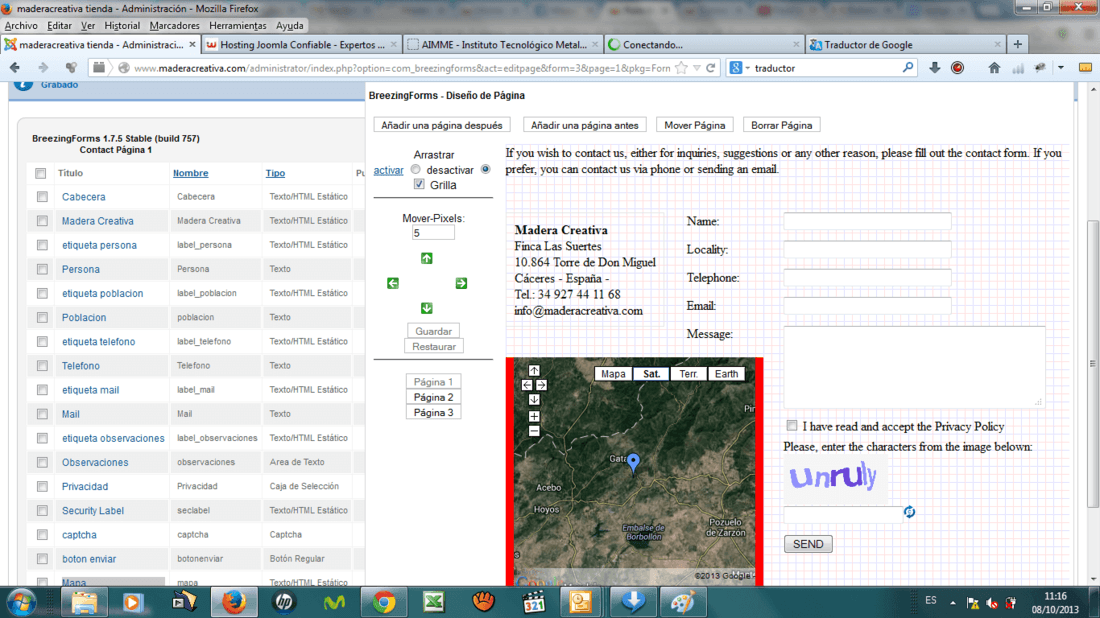
Task: Open a new browser tab
Action: point(1018,44)
